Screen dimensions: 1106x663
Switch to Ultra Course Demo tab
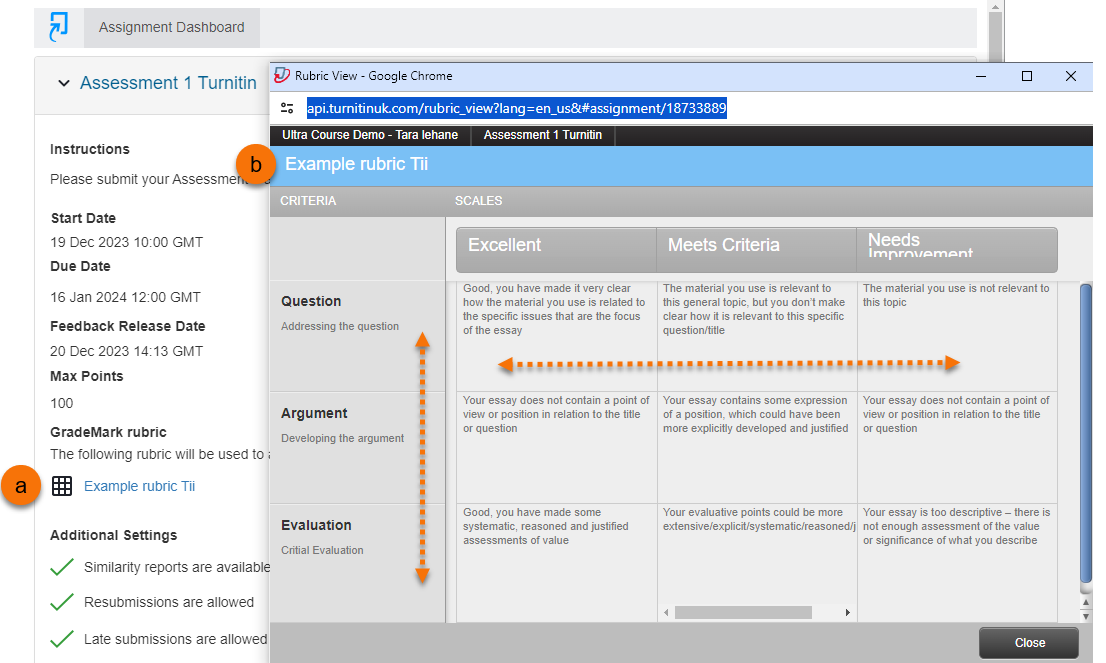coord(369,134)
